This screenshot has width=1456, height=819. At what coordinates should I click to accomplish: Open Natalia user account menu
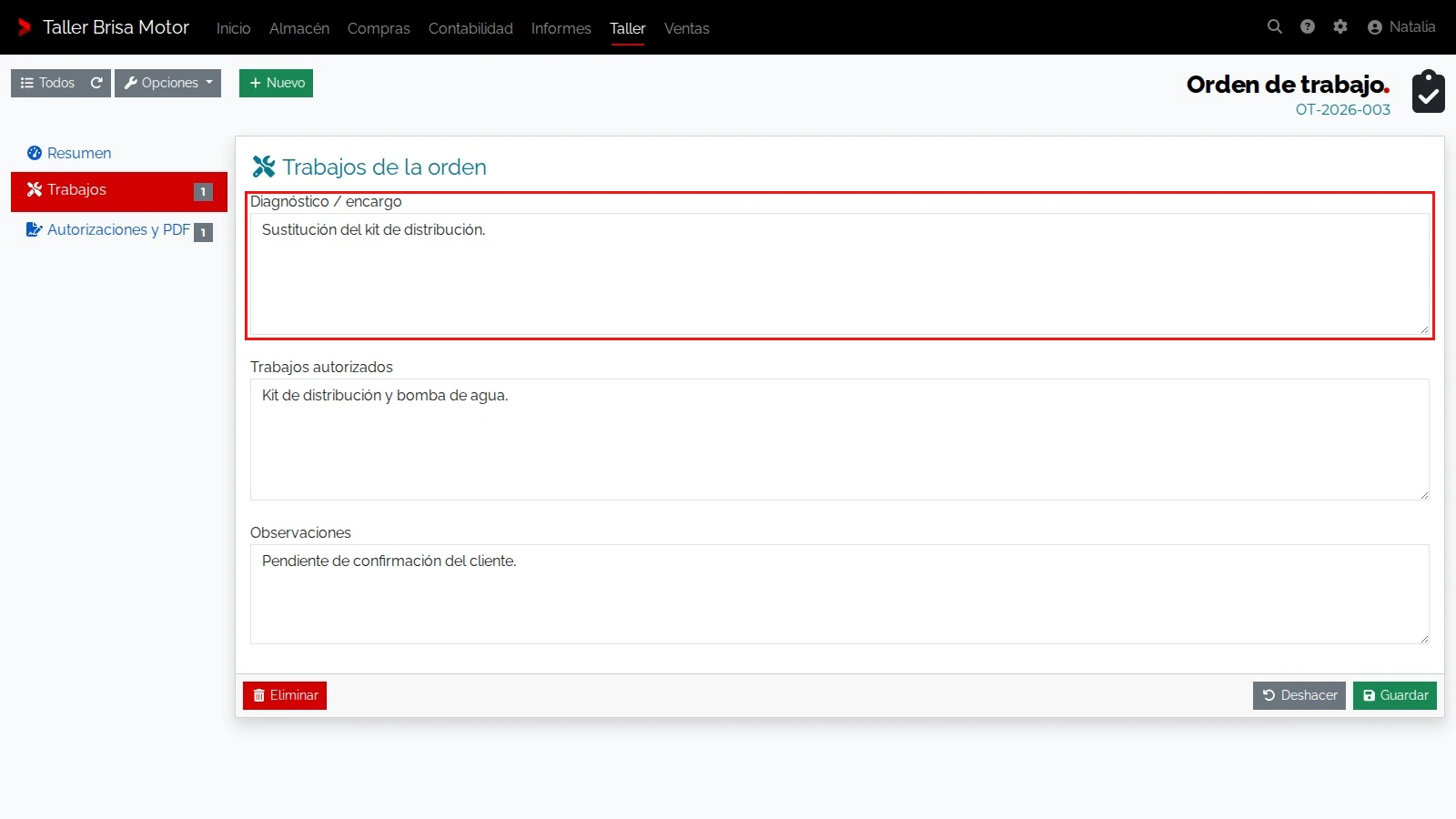pyautogui.click(x=1401, y=27)
